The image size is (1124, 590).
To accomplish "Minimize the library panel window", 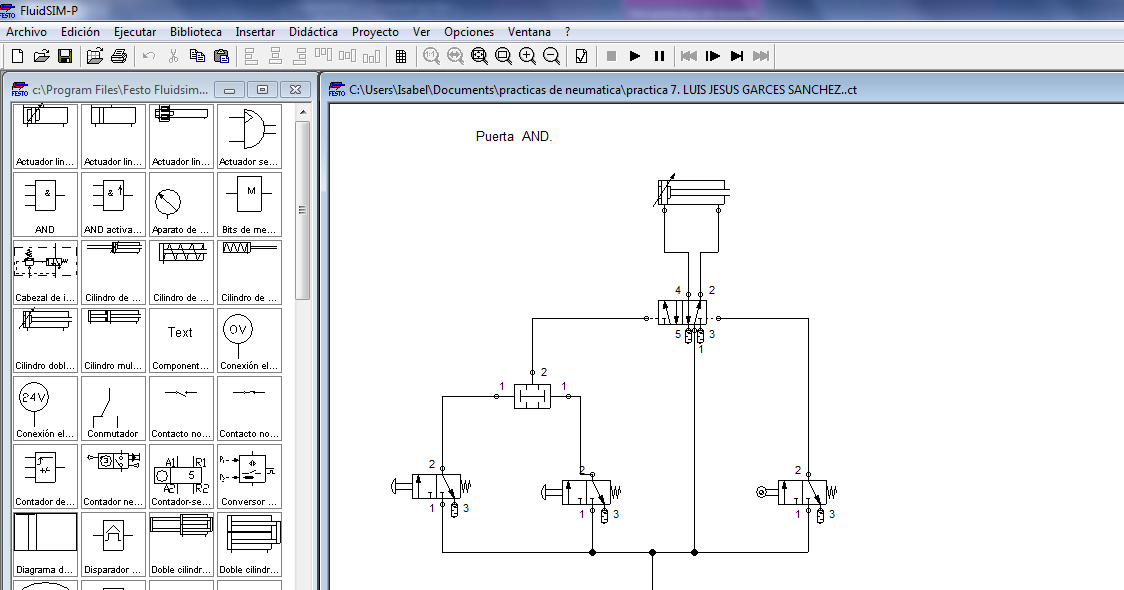I will pos(229,90).
